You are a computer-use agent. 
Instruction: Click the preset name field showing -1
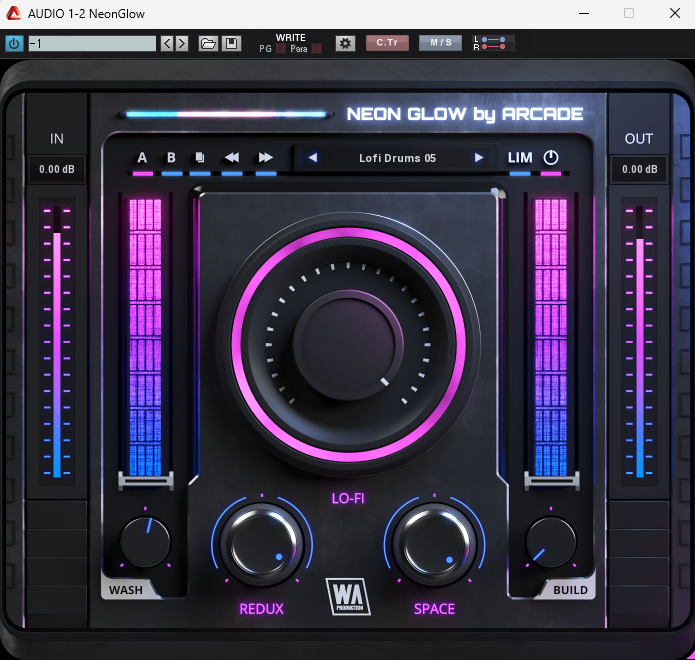[92, 43]
